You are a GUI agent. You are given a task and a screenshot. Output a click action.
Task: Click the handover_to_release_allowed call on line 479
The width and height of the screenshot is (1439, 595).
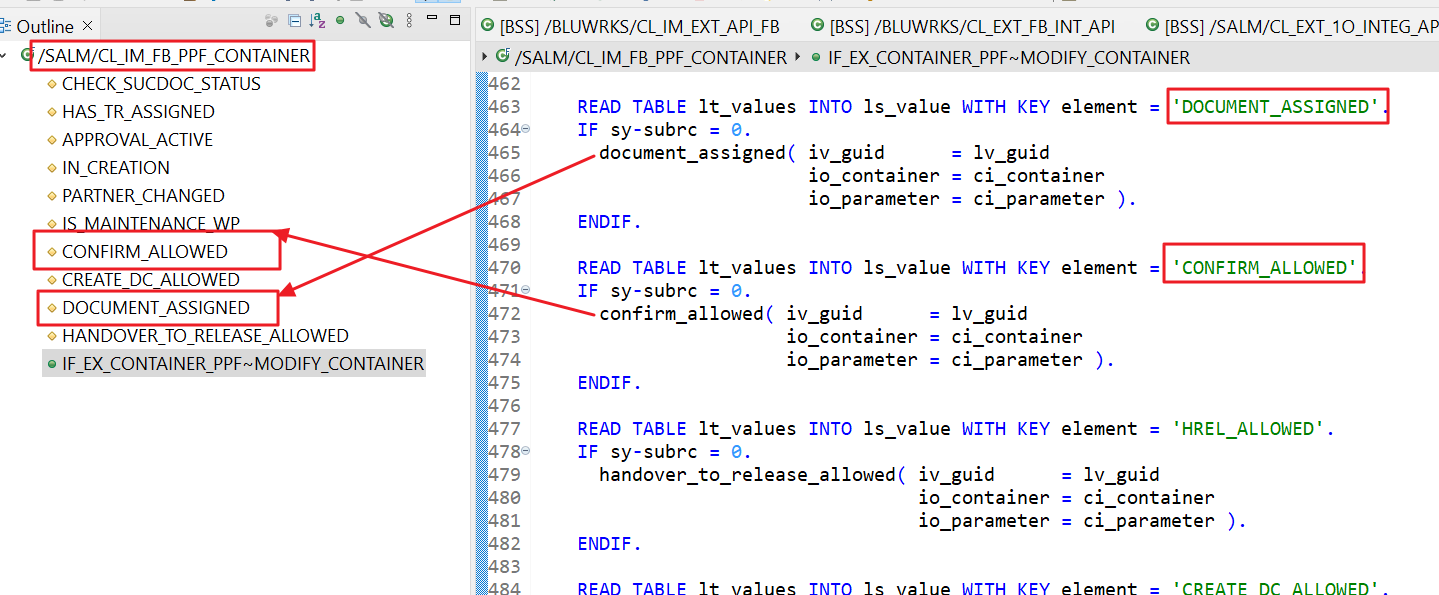click(x=746, y=475)
